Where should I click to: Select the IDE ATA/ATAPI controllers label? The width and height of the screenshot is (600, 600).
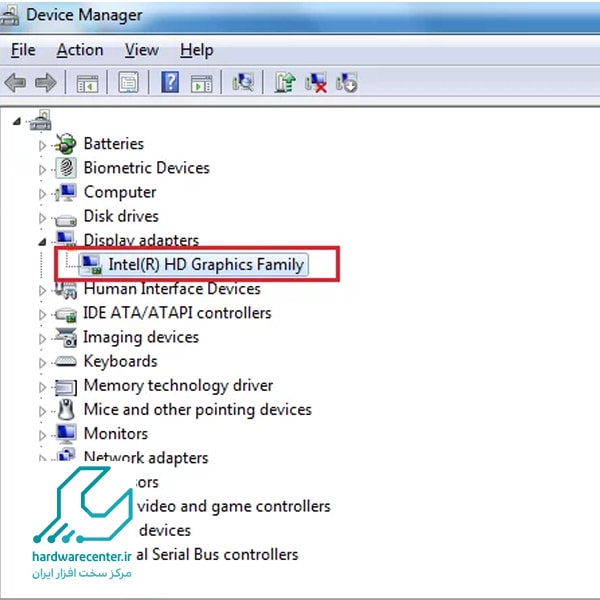point(177,313)
